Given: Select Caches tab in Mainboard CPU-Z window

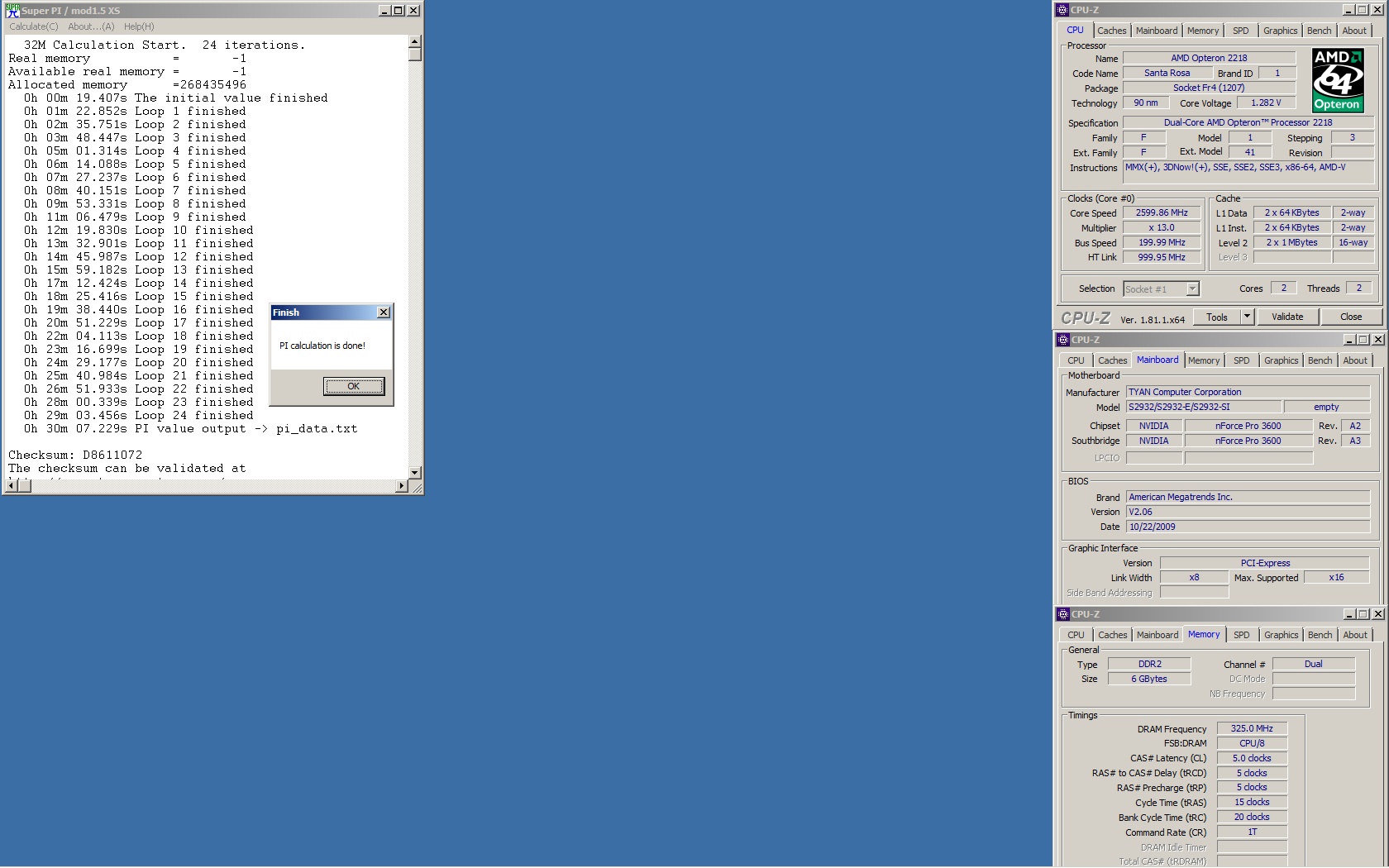Looking at the screenshot, I should (1113, 360).
